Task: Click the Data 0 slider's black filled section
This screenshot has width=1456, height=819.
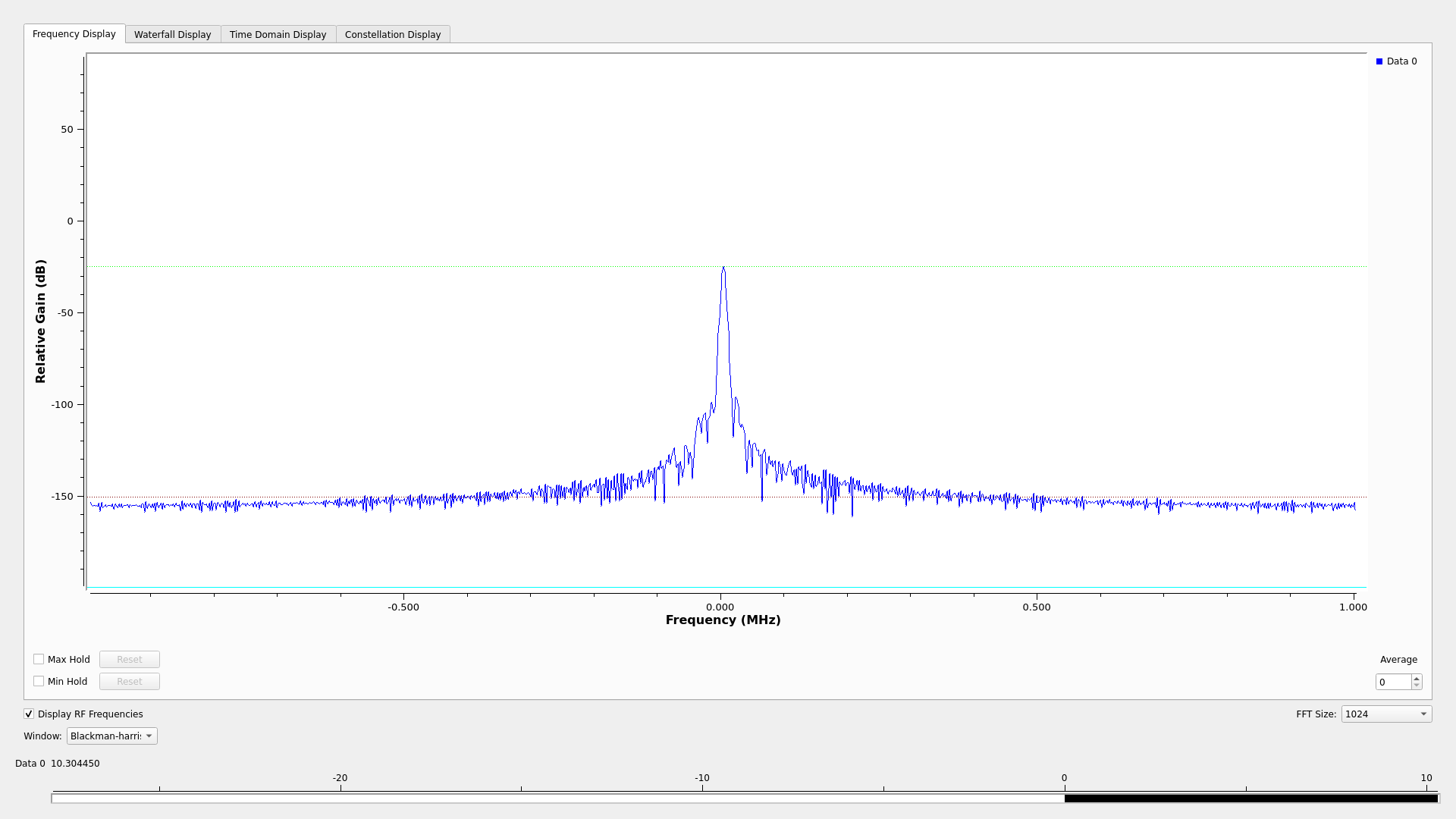Action: tap(1251, 799)
